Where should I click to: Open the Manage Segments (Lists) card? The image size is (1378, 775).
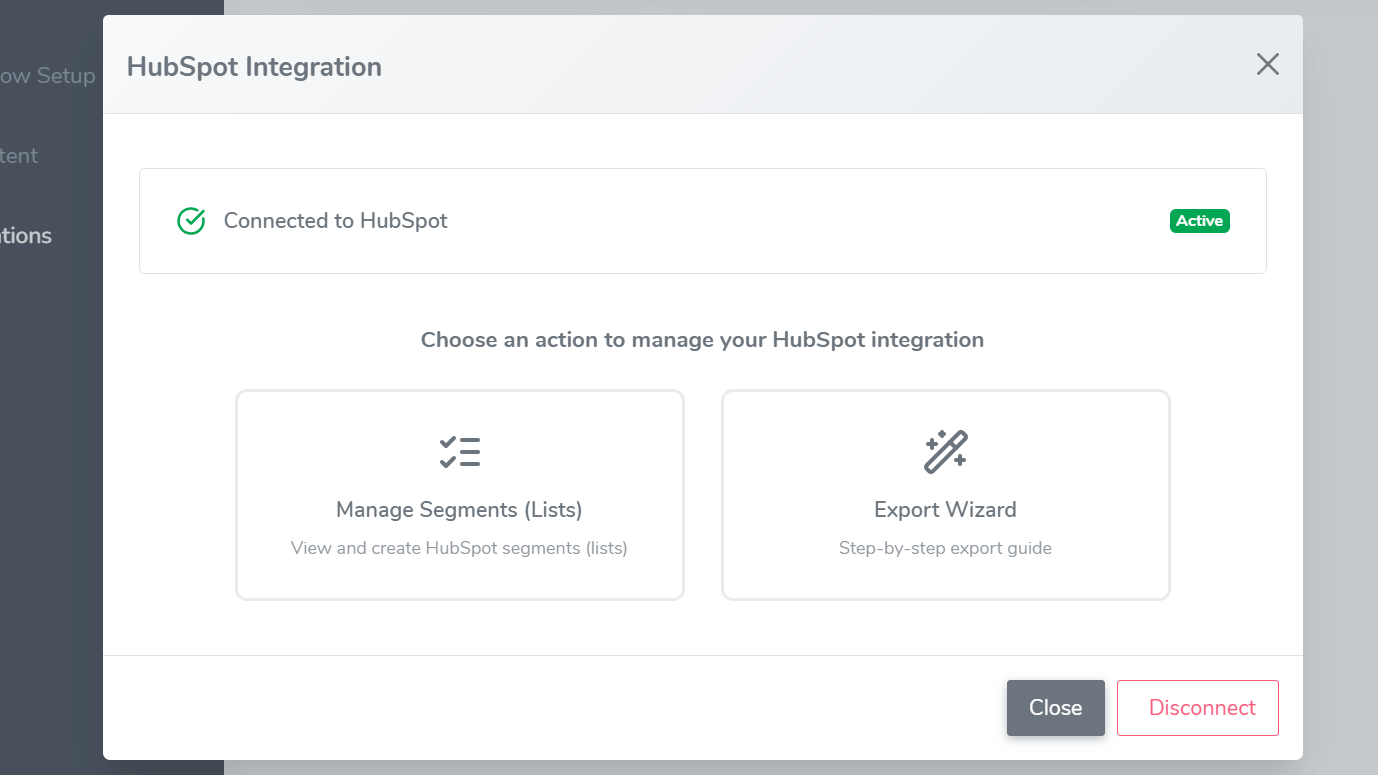(x=459, y=494)
